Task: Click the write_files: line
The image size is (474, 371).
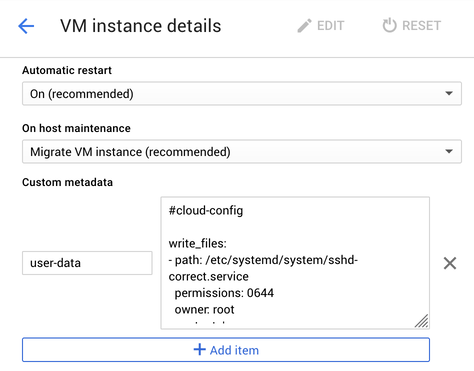Action: point(198,243)
